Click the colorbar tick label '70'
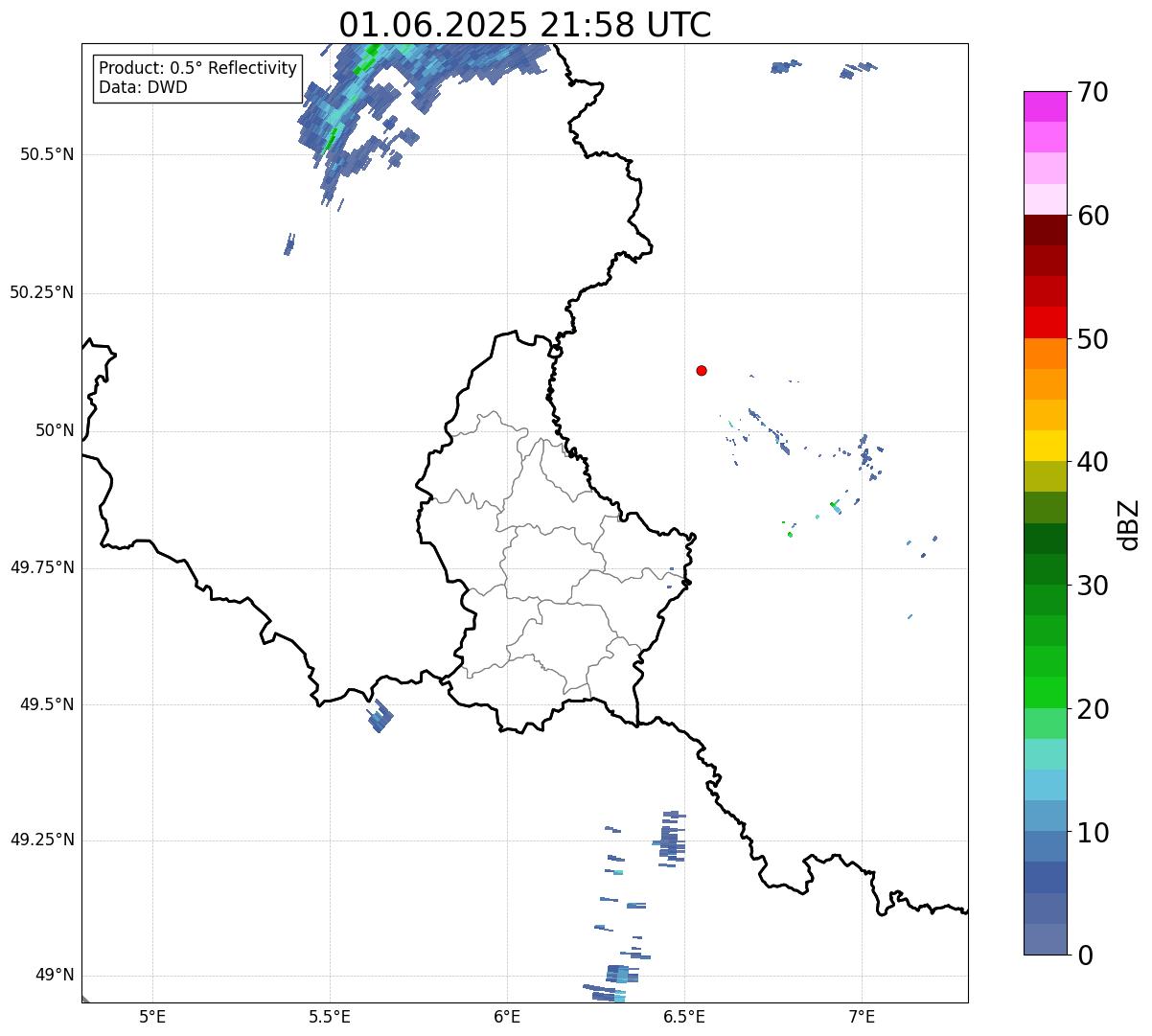This screenshot has width=1152, height=1036. point(1094,92)
